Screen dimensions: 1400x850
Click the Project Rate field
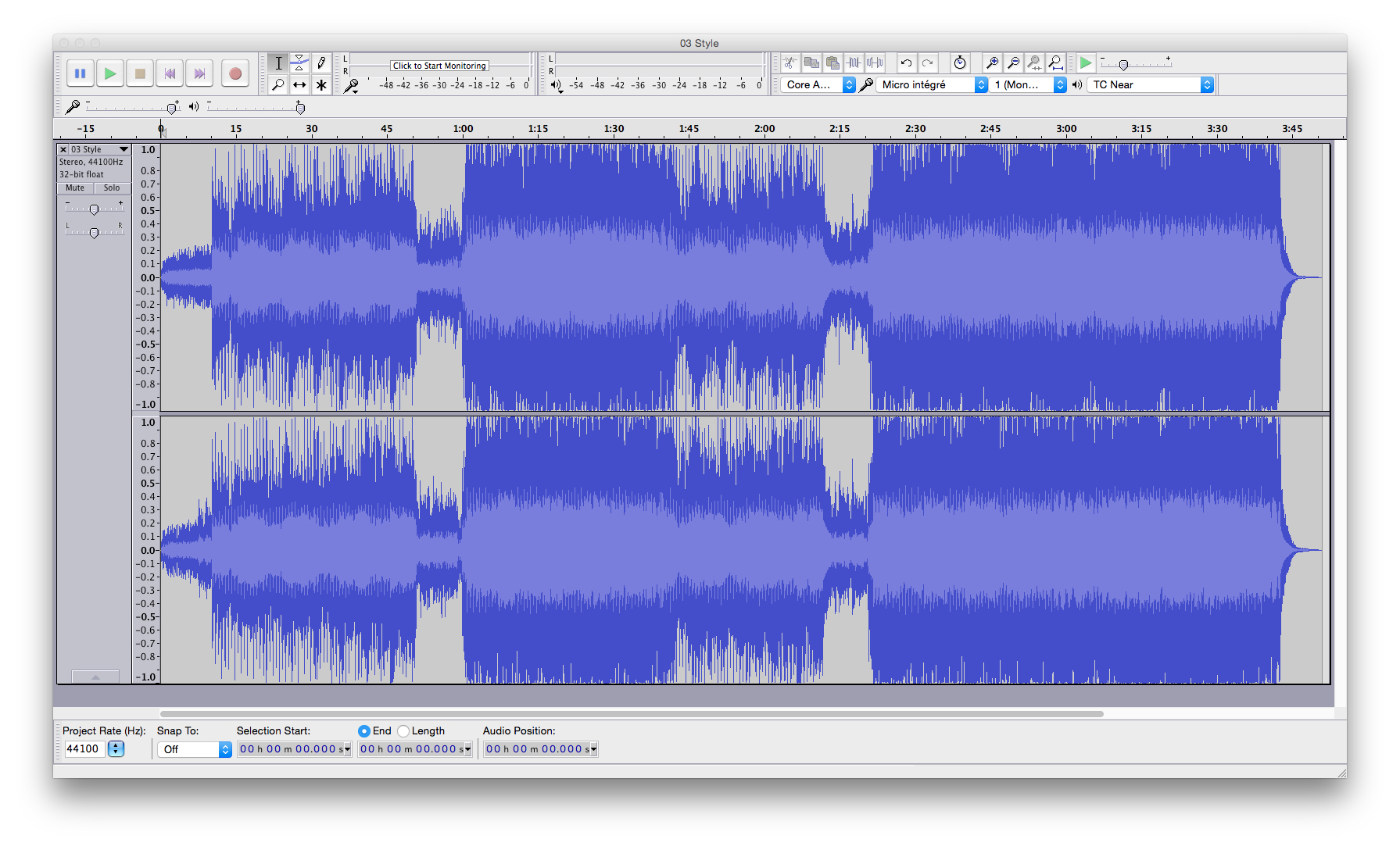coord(86,748)
